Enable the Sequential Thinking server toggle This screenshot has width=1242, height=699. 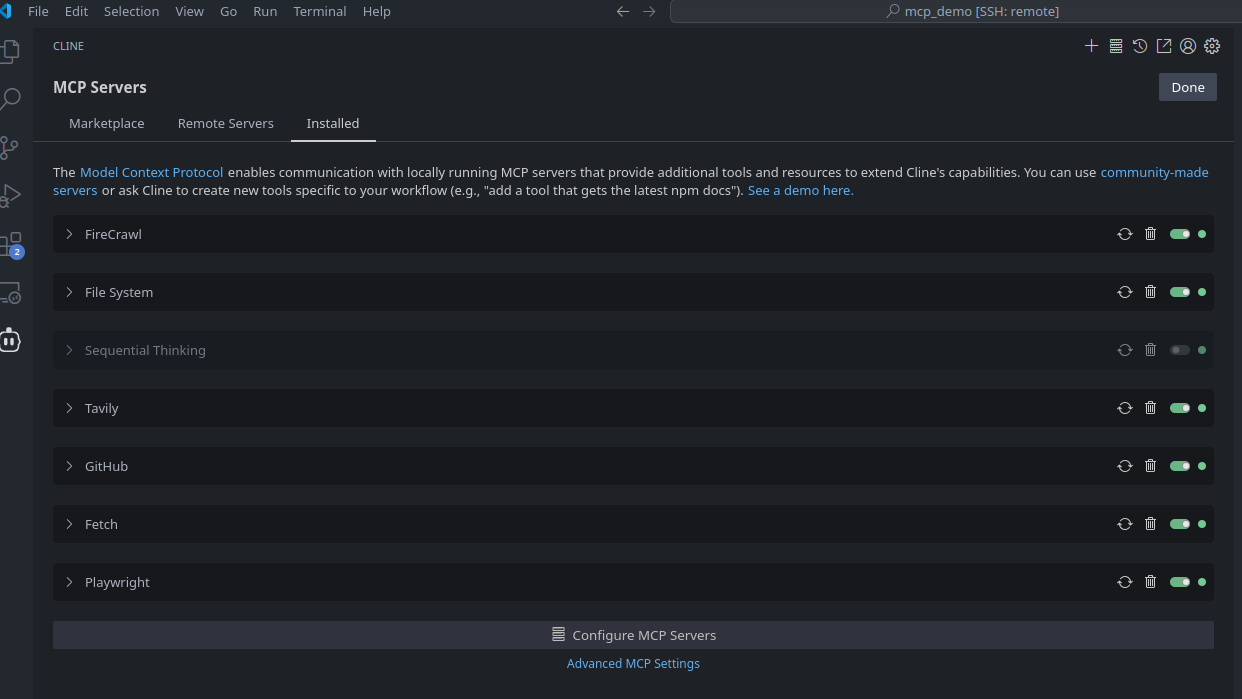pos(1180,350)
